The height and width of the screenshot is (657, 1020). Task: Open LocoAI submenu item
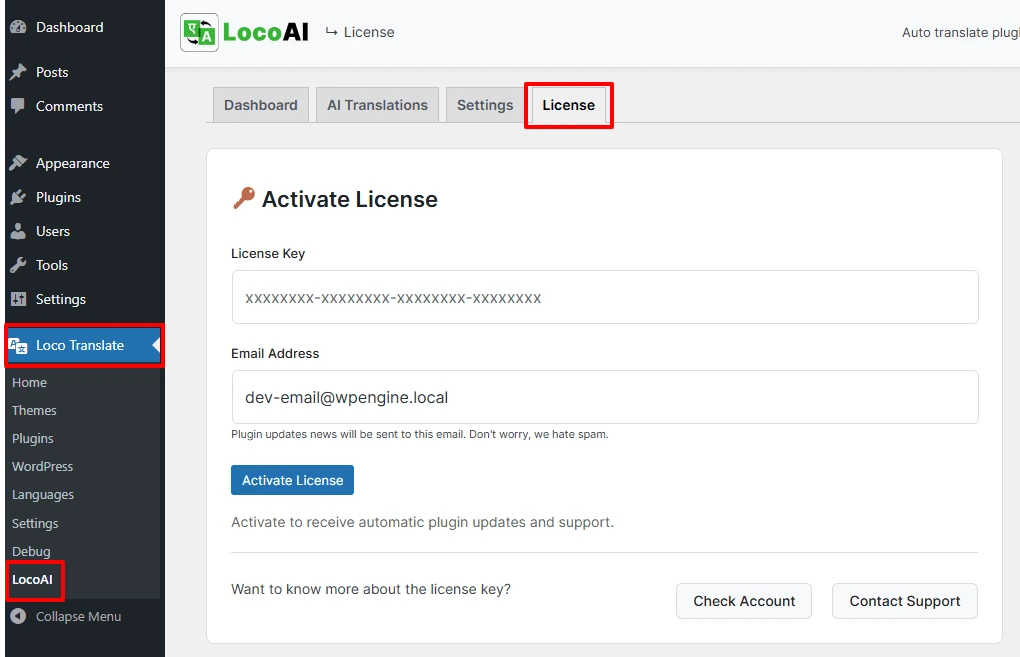point(32,580)
